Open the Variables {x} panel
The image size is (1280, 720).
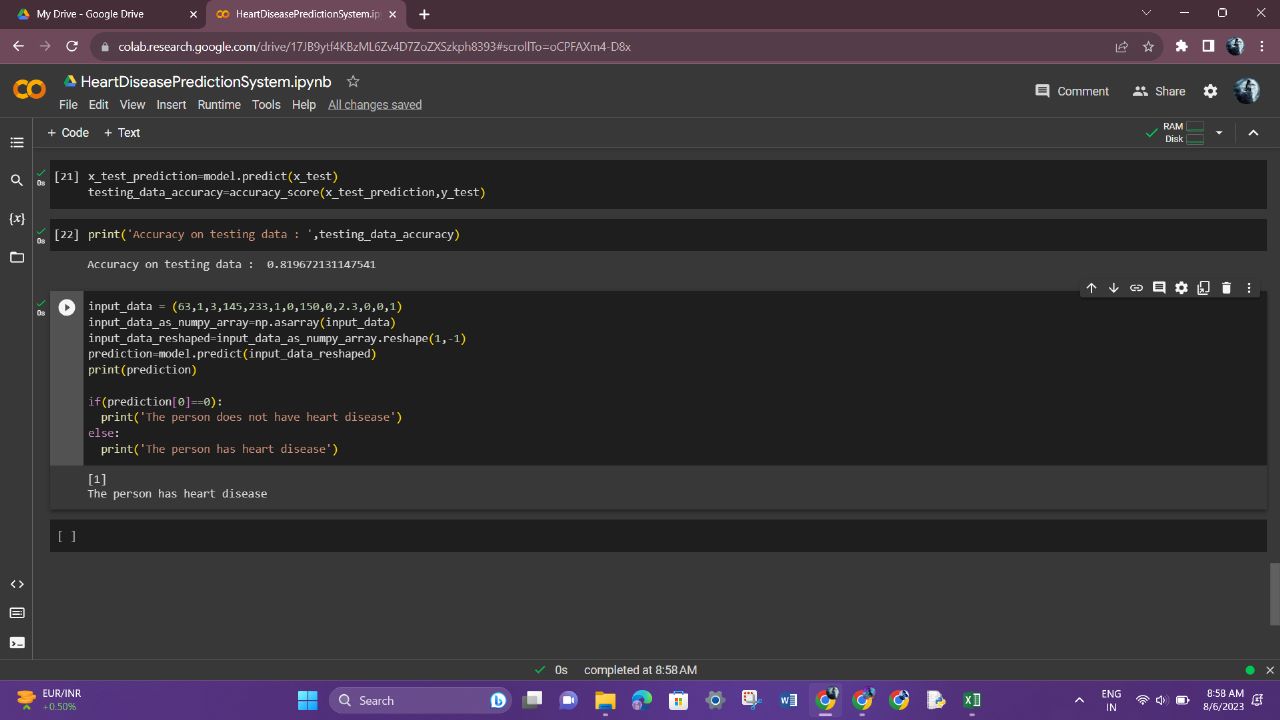coord(17,218)
